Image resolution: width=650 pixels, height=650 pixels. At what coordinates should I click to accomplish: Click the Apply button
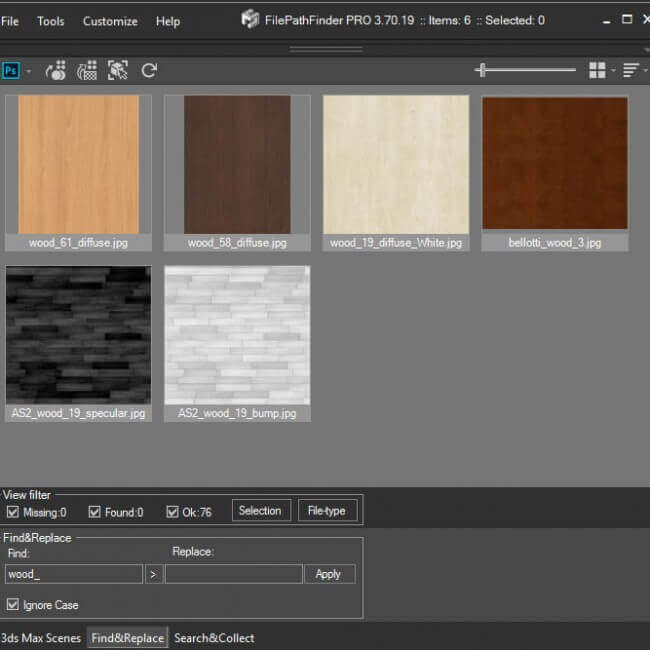pyautogui.click(x=328, y=574)
